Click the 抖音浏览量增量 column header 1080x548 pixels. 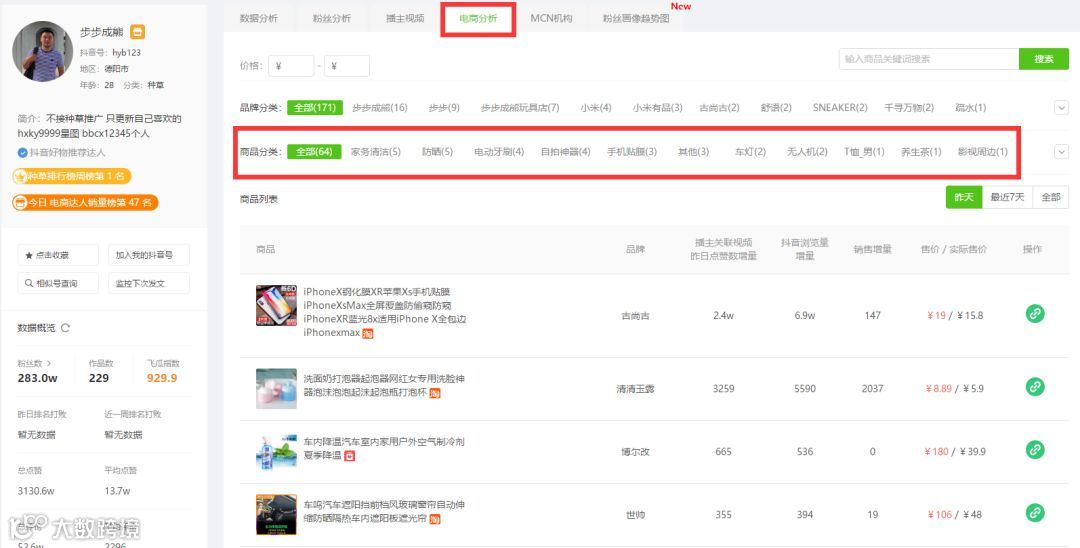[x=804, y=249]
